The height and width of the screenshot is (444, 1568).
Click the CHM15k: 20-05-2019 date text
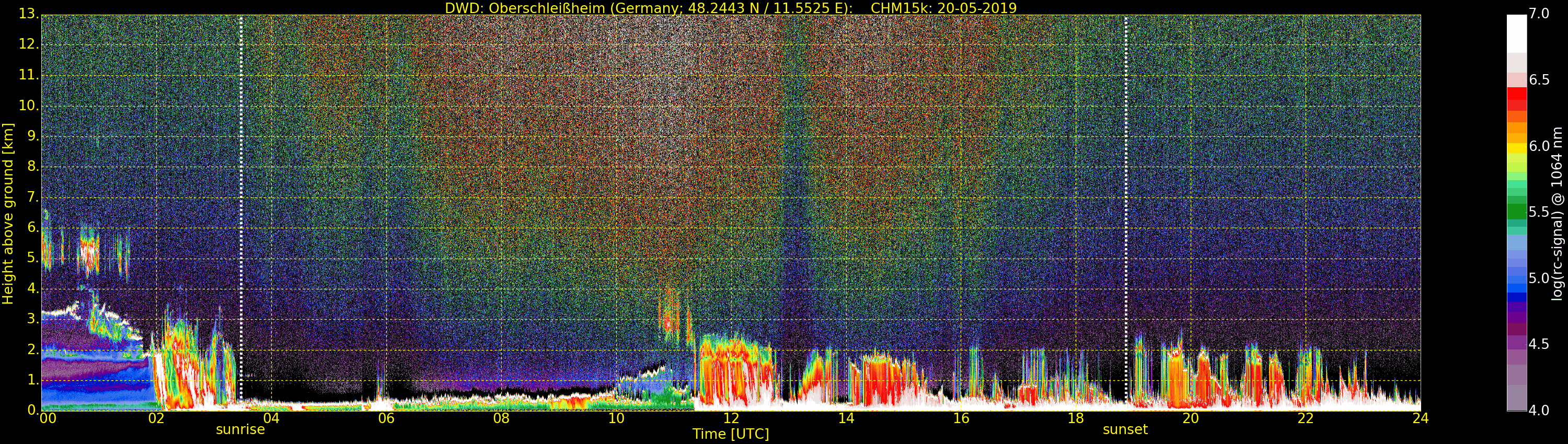coord(943,8)
